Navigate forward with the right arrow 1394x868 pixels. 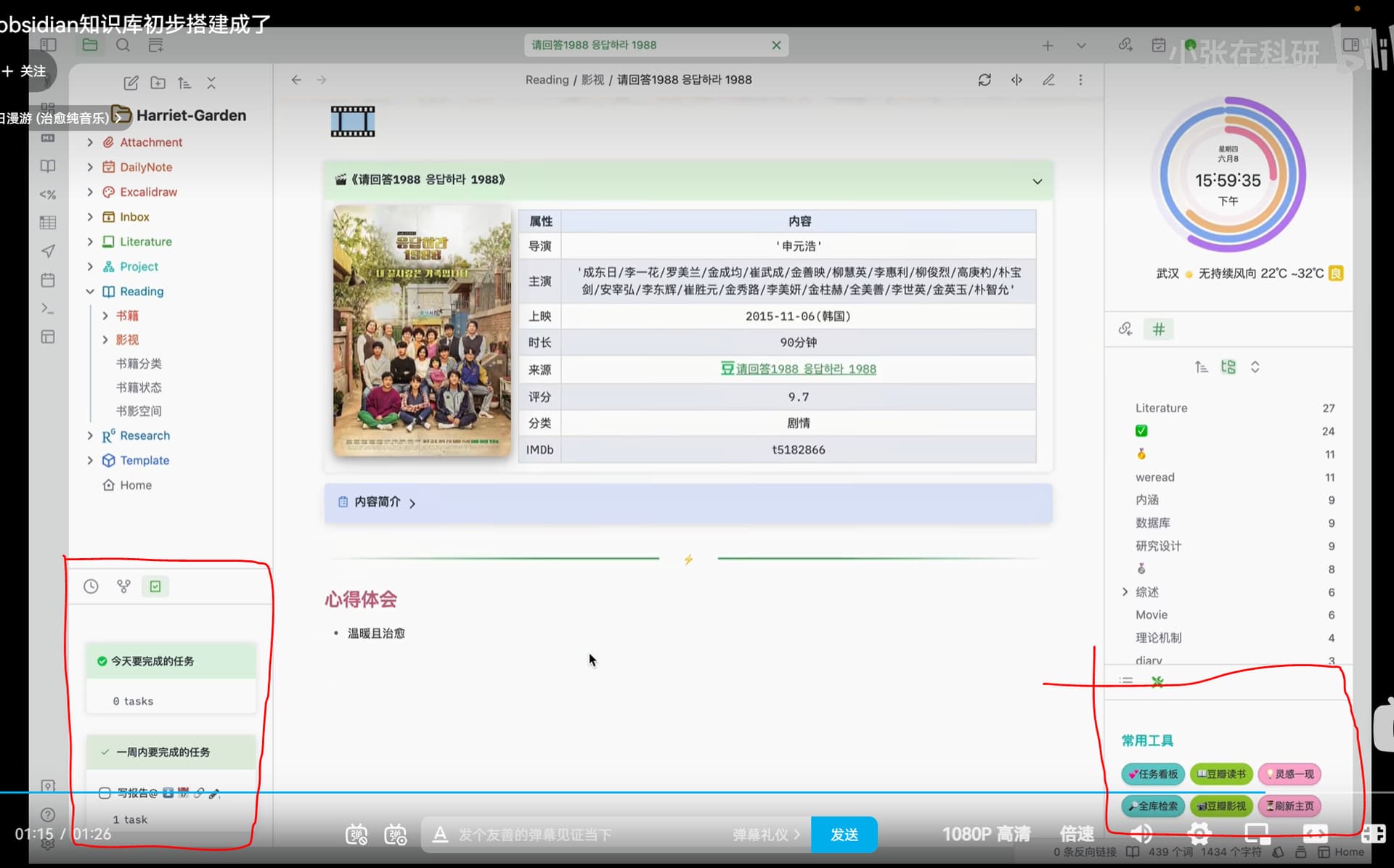(x=322, y=80)
